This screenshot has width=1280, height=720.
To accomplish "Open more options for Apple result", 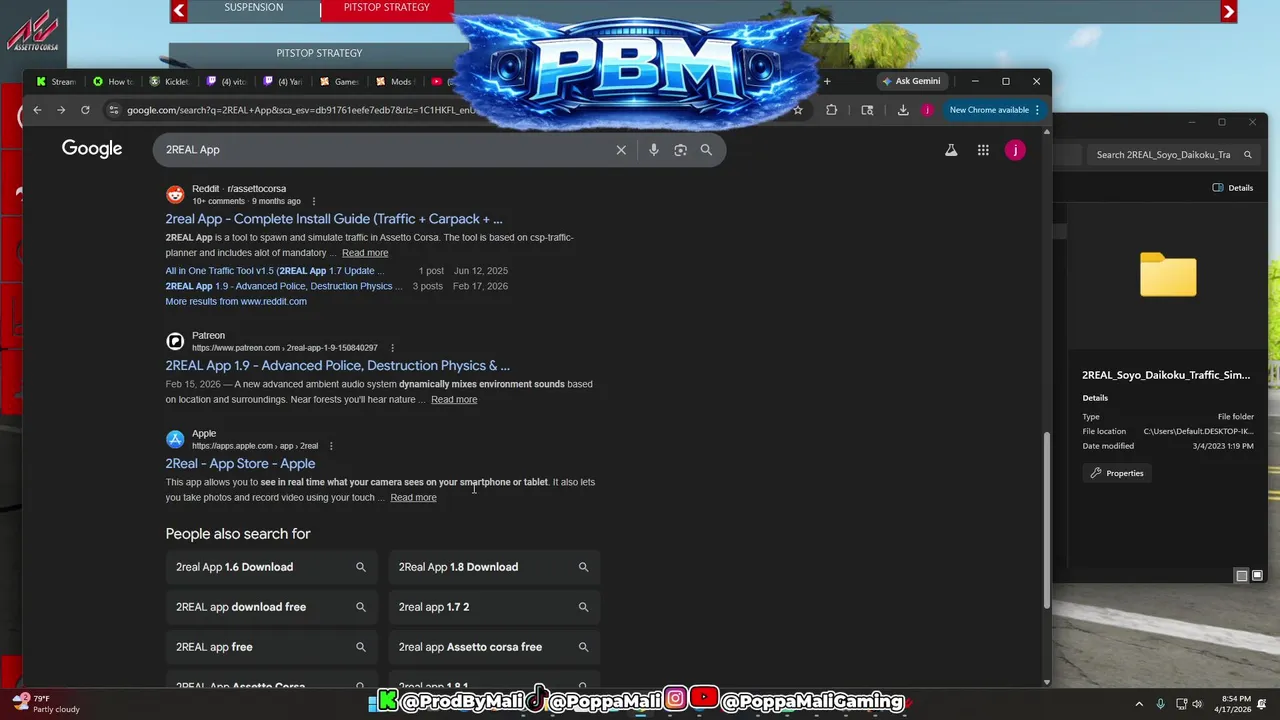I will 331,446.
